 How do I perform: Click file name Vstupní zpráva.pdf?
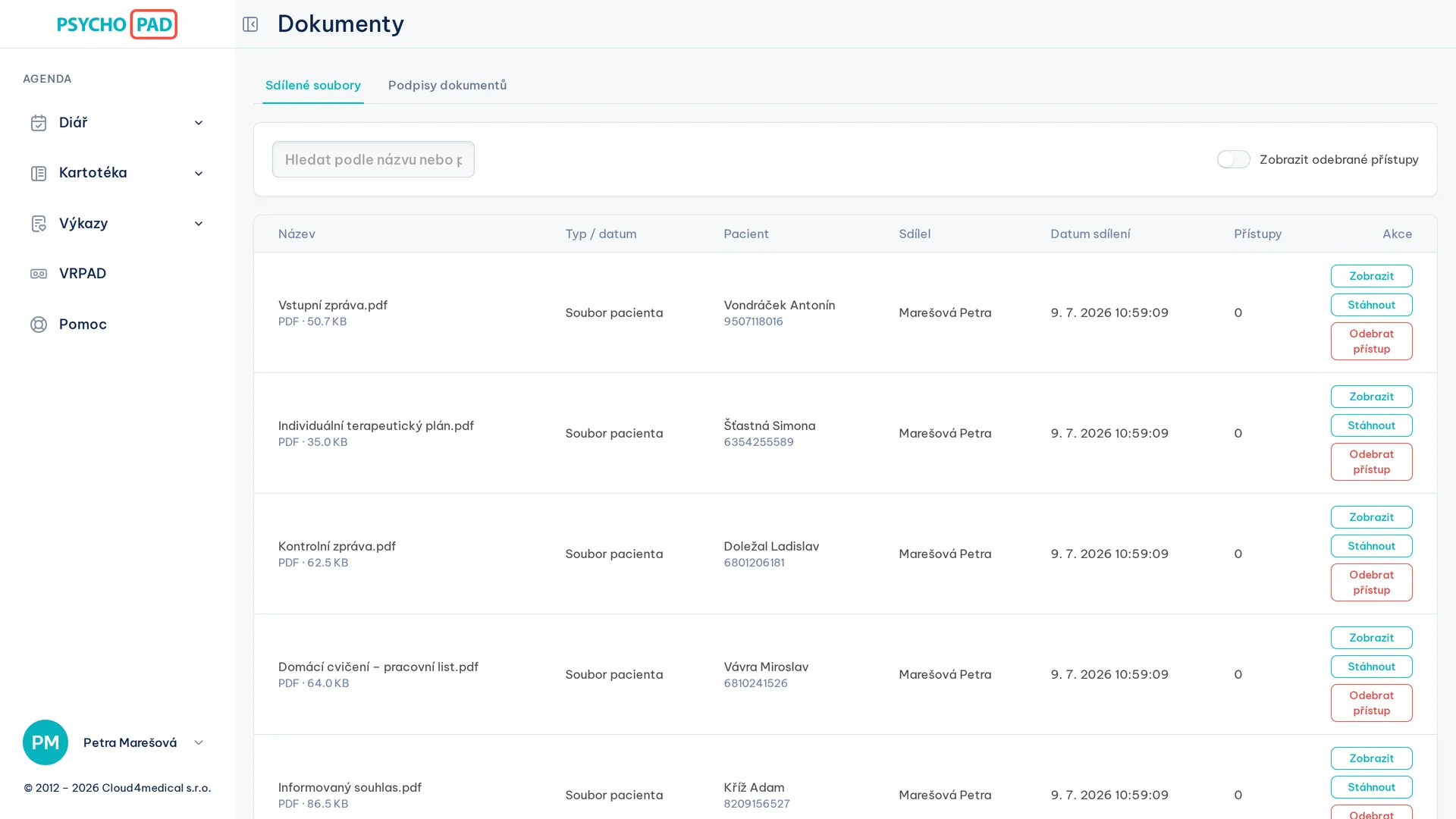333,305
